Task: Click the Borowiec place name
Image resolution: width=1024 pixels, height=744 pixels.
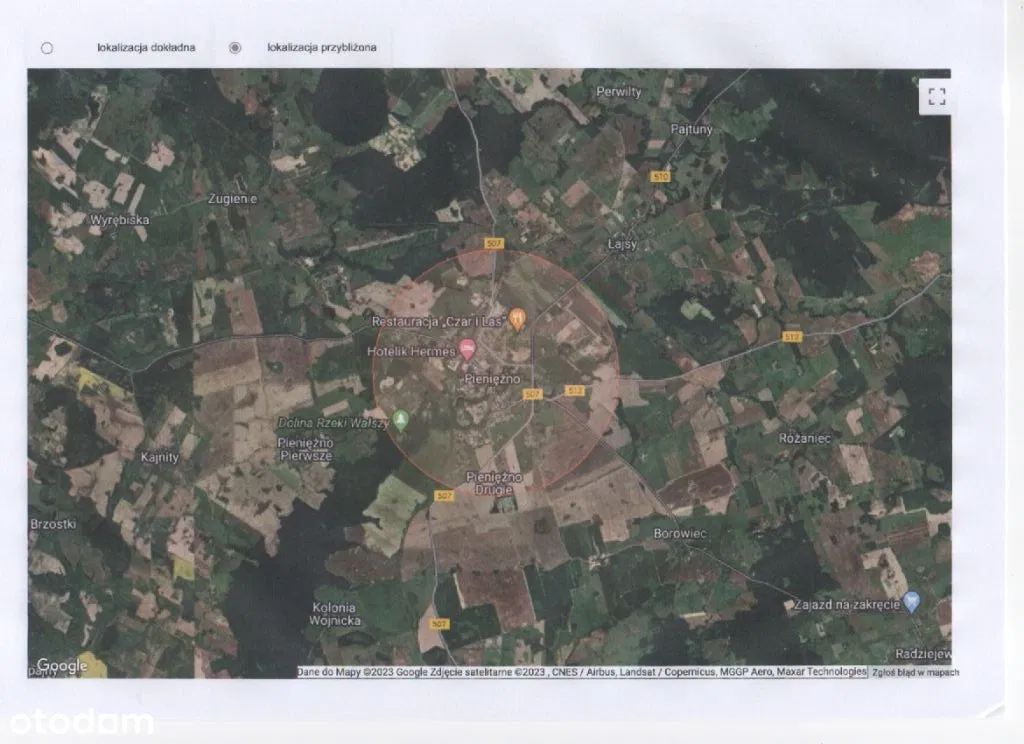Action: (679, 533)
